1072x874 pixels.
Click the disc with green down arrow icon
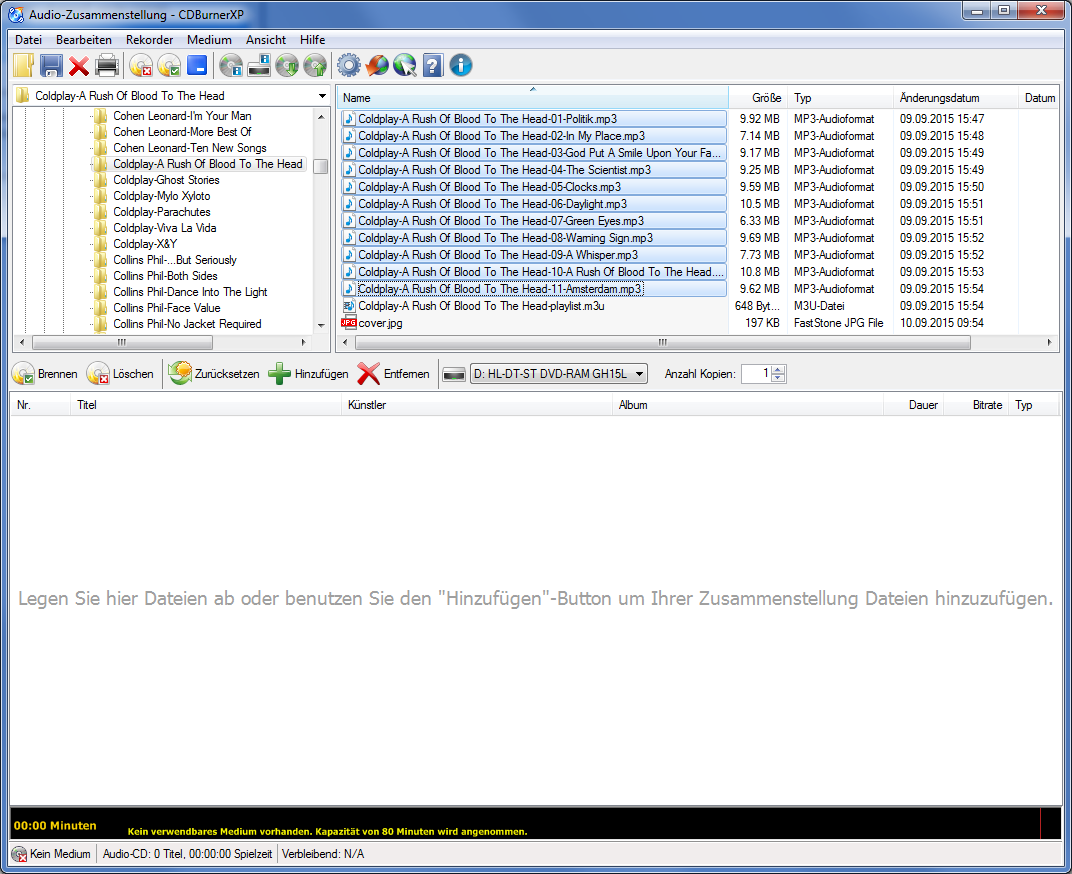[287, 66]
